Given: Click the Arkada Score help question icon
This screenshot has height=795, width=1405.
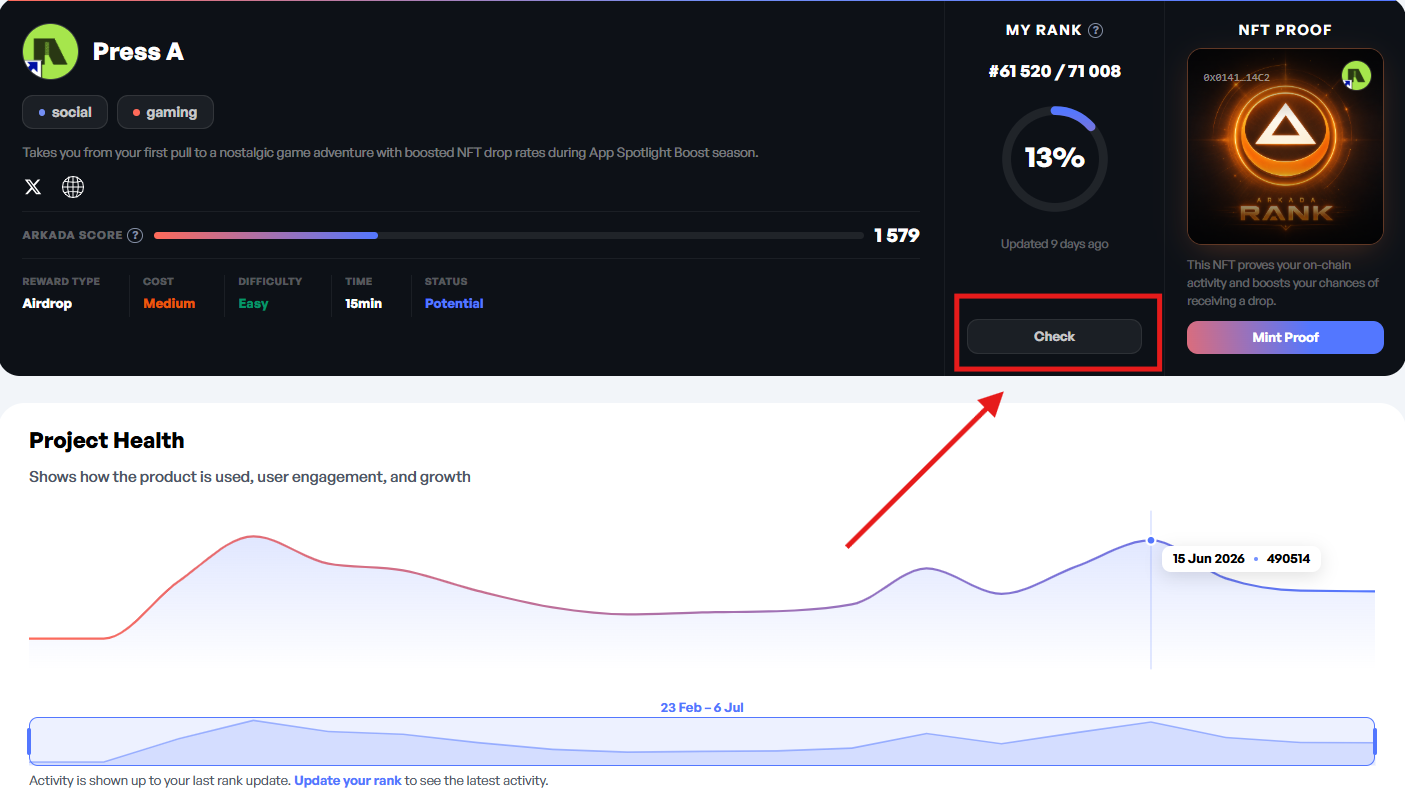Looking at the screenshot, I should pyautogui.click(x=135, y=236).
